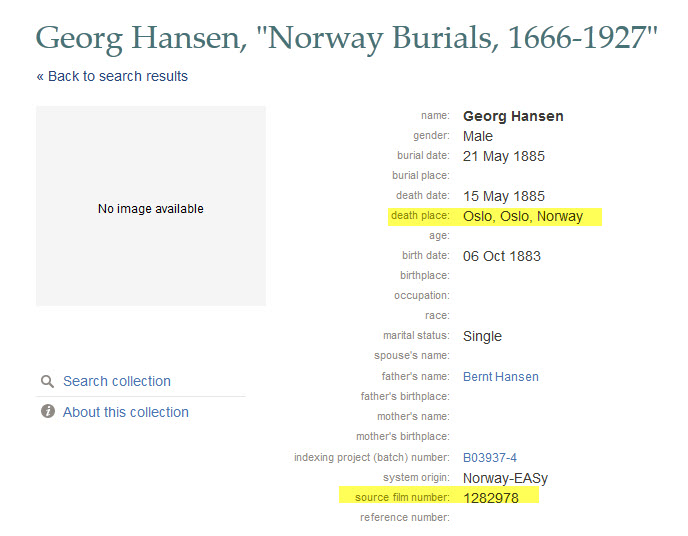Open the Search collection link
Image resolution: width=688 pixels, height=536 pixels.
point(117,381)
